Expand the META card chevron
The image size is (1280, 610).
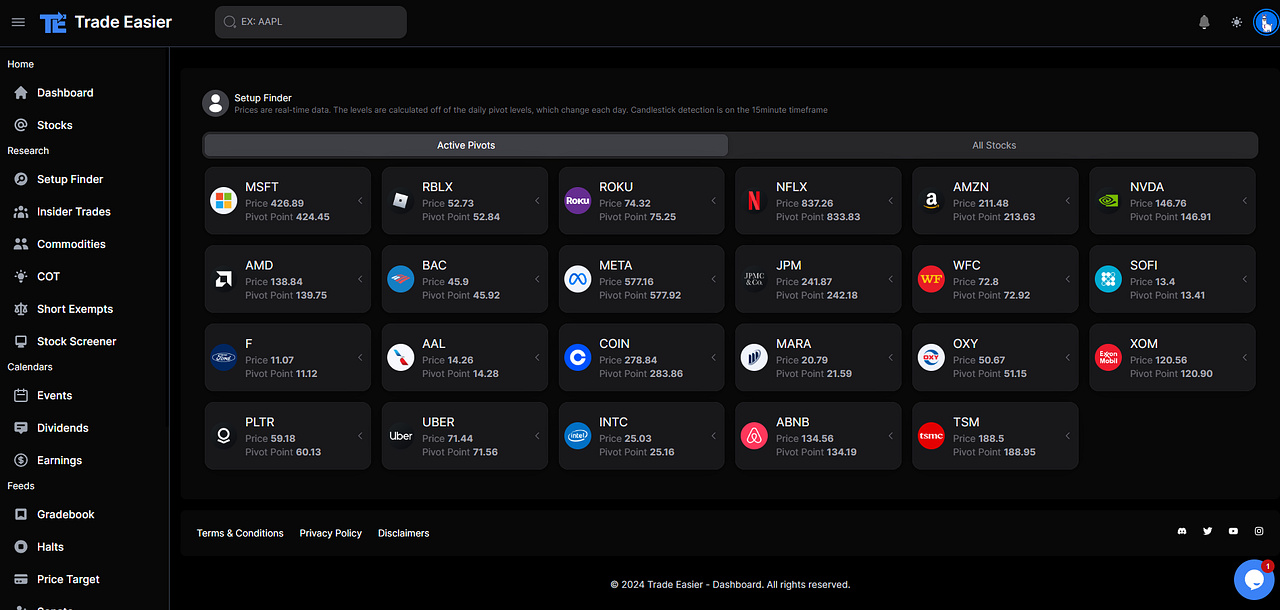point(714,279)
